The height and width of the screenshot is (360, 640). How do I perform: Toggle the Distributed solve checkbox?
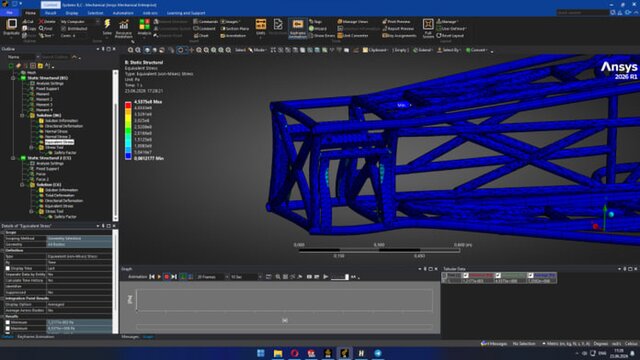[x=63, y=29]
